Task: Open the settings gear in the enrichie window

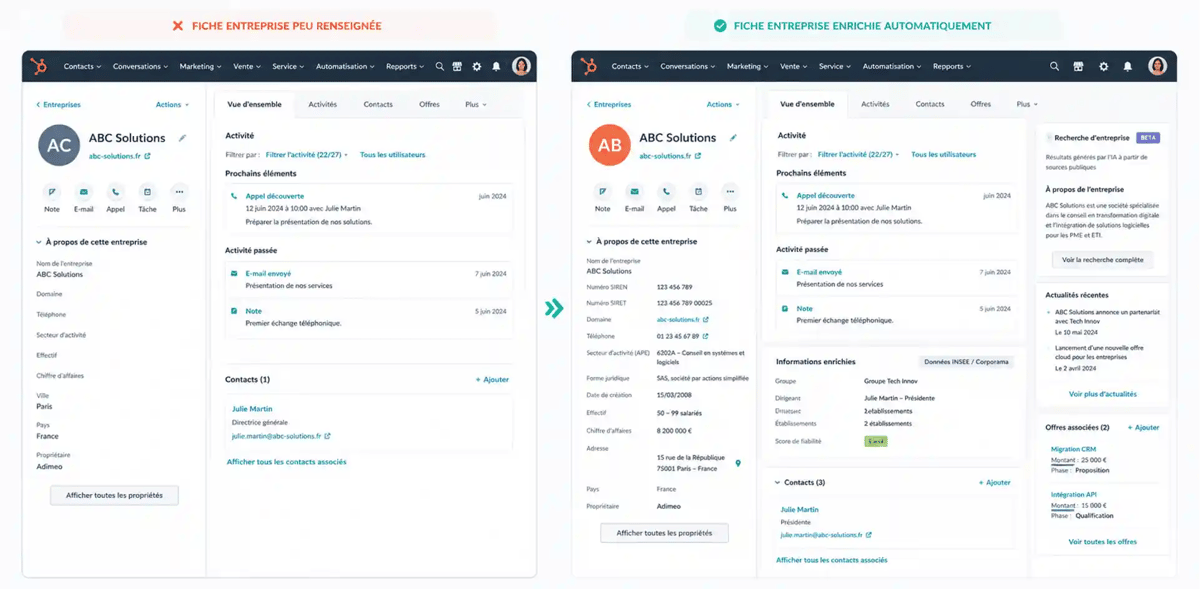Action: pos(1104,67)
